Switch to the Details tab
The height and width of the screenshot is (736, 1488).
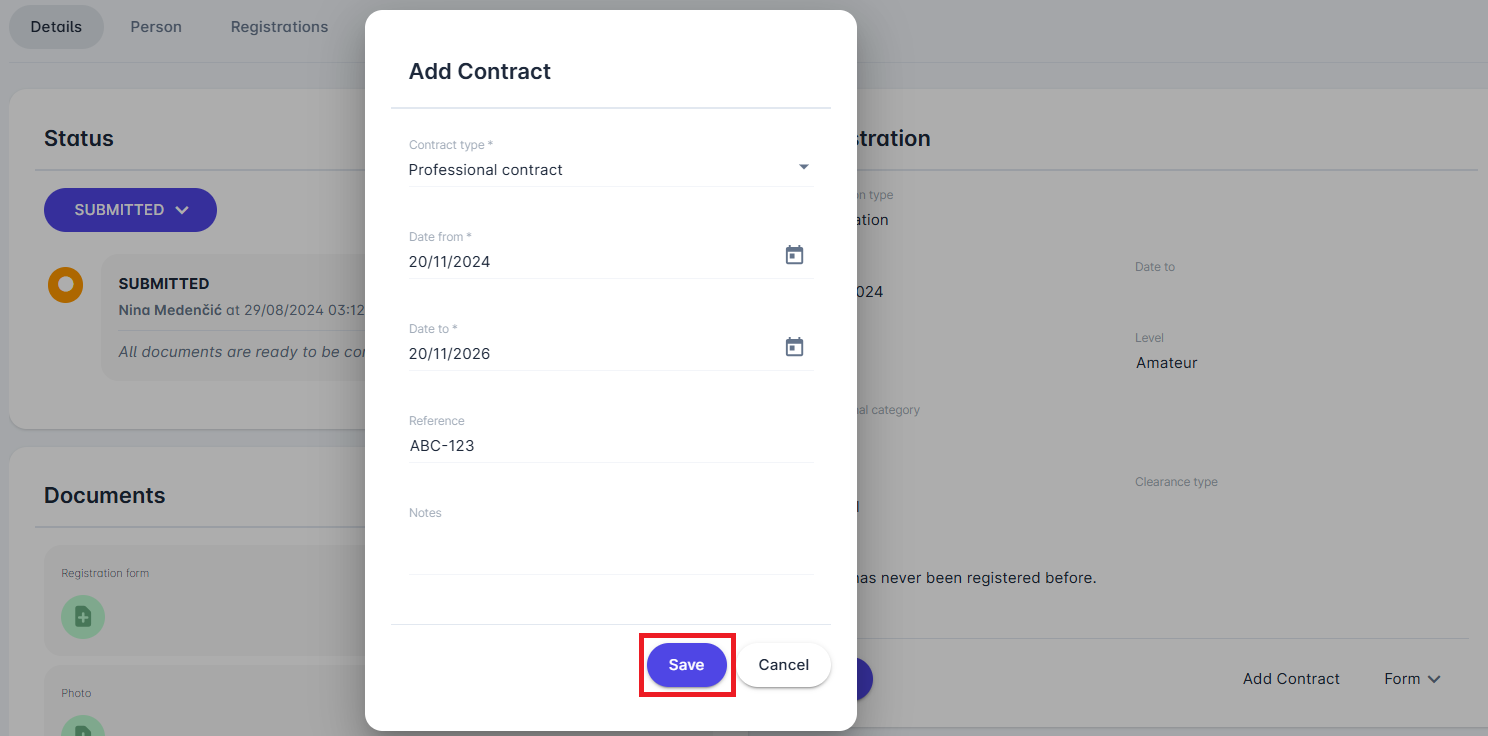coord(56,27)
